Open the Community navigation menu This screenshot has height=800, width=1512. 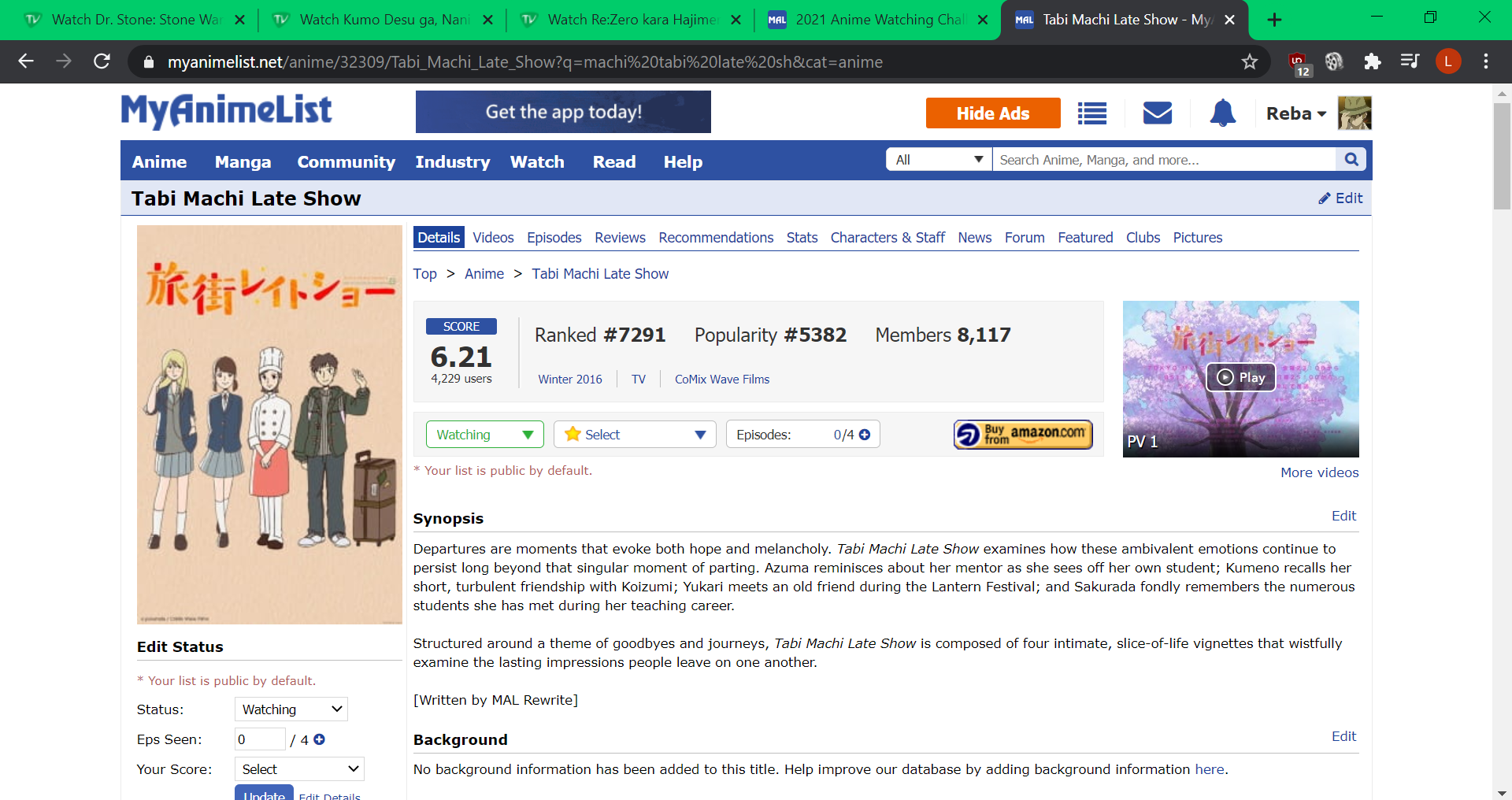(x=346, y=162)
